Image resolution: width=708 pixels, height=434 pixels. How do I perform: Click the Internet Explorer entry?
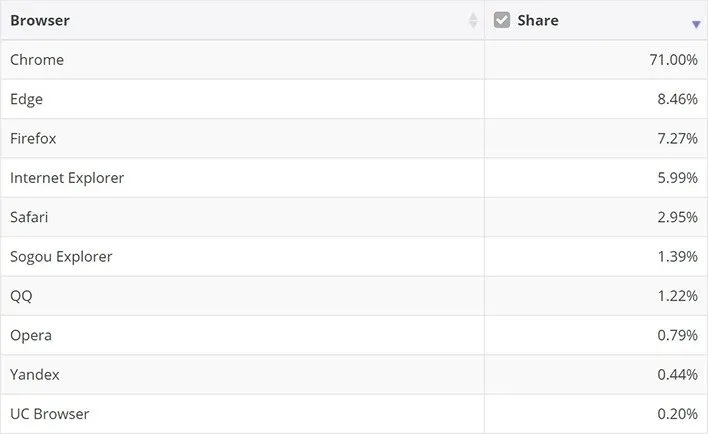67,178
